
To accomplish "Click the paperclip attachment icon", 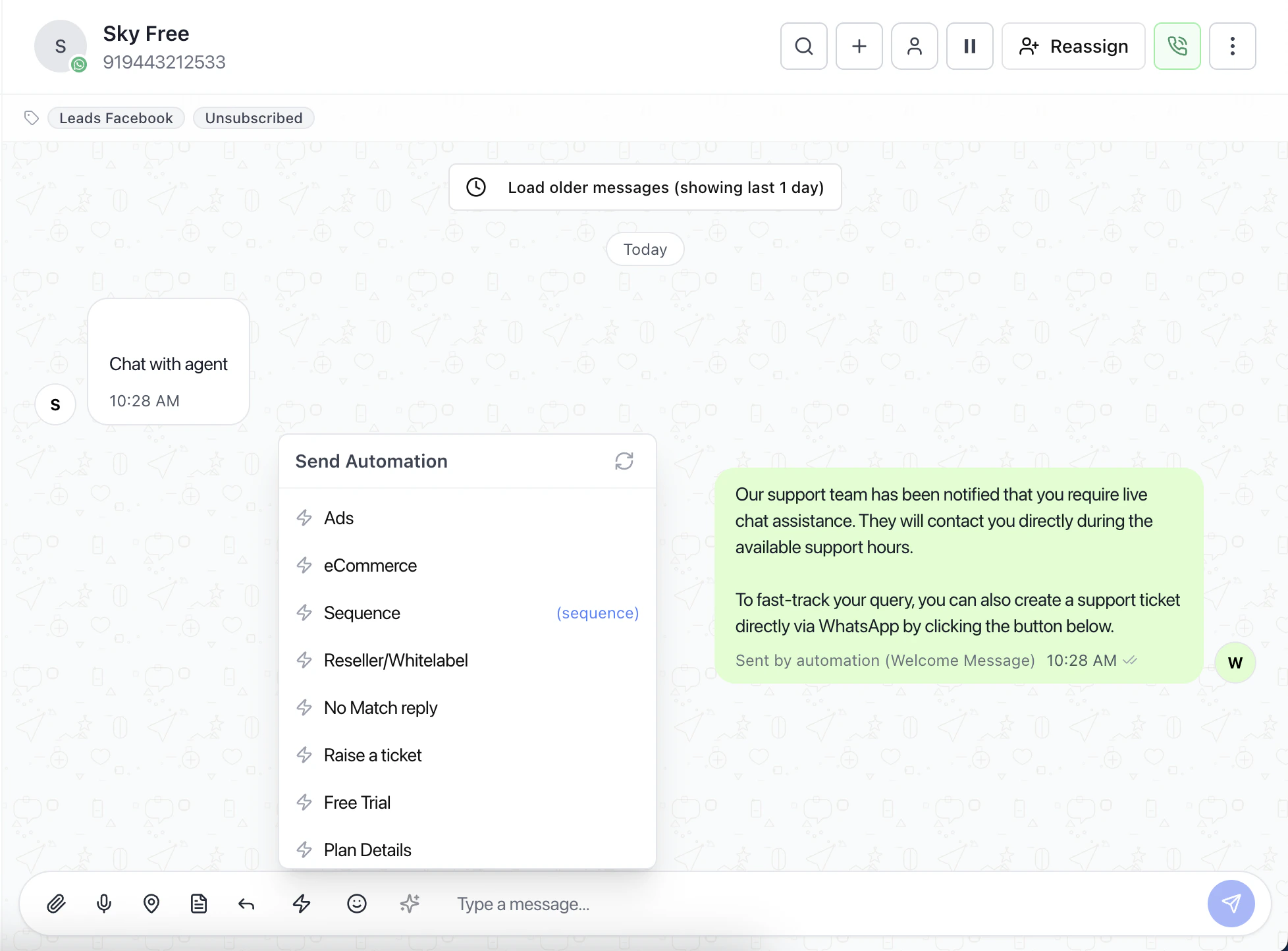I will [57, 904].
